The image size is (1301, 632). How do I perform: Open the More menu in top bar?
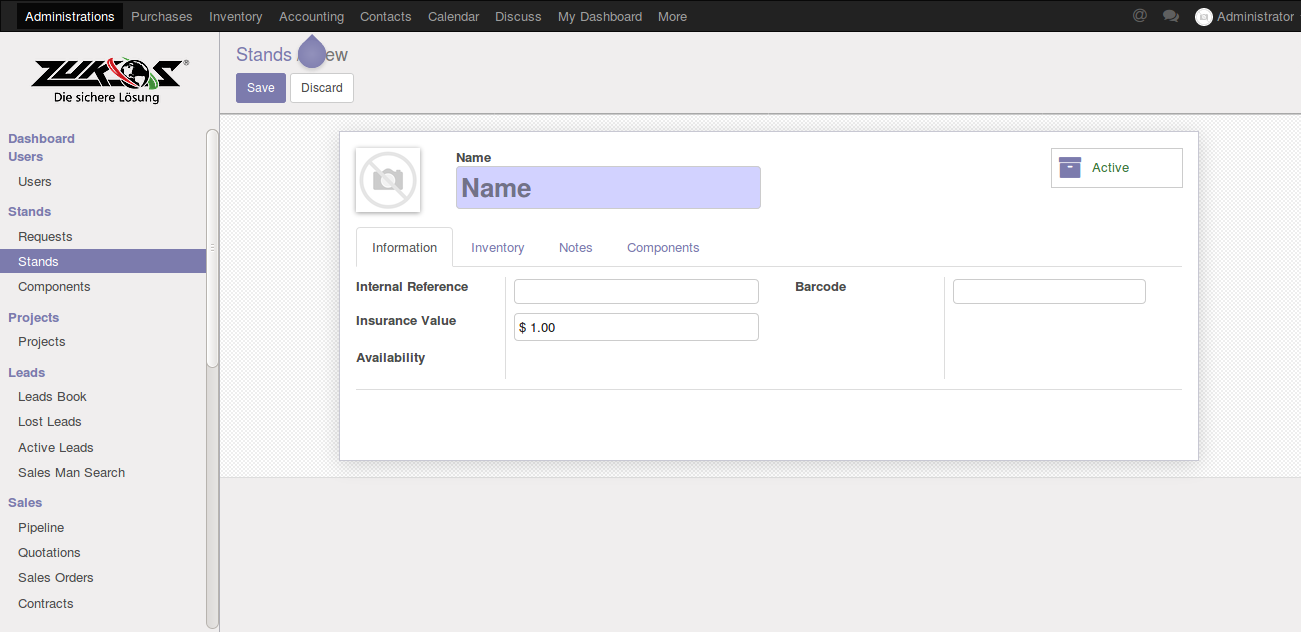coord(672,16)
